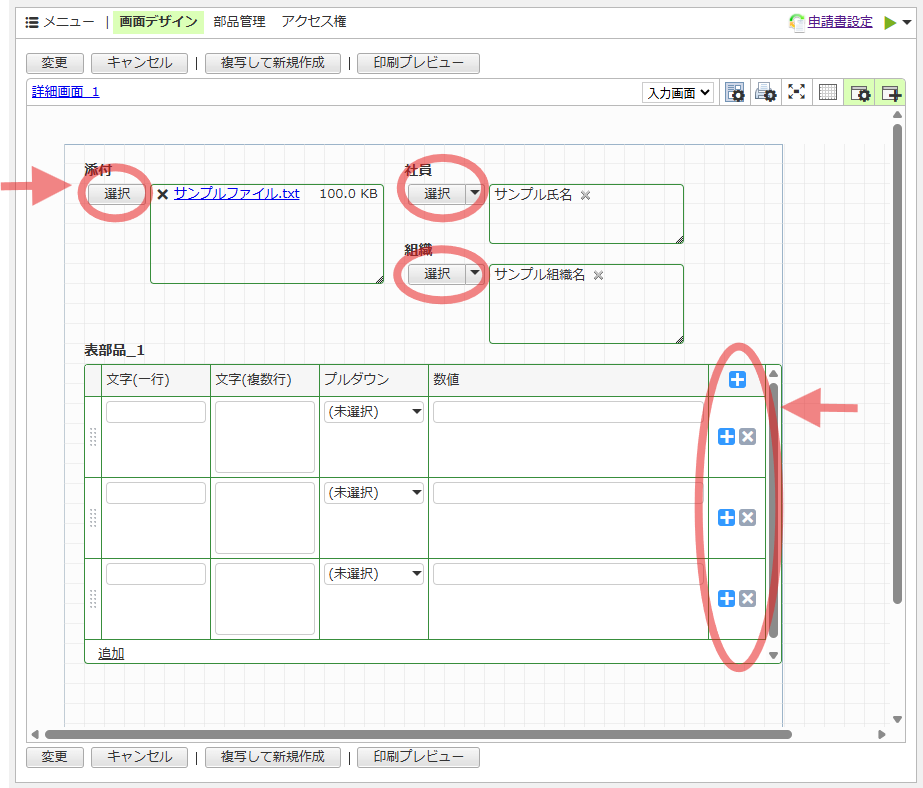This screenshot has width=923, height=788.
Task: Remove サンプルファイル.txt with the x icon
Action: pos(162,194)
